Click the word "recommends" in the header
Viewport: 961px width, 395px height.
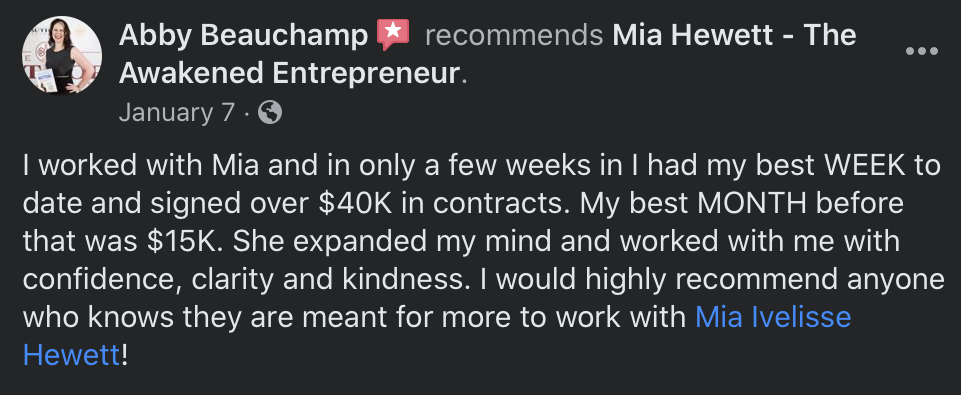coord(514,35)
